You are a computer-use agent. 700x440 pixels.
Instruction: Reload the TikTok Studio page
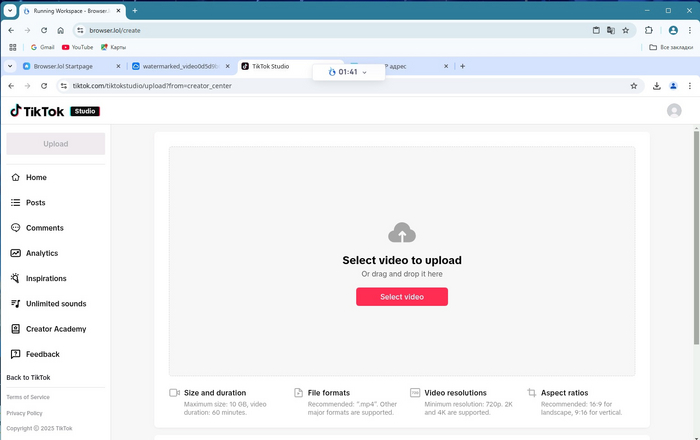click(x=44, y=86)
